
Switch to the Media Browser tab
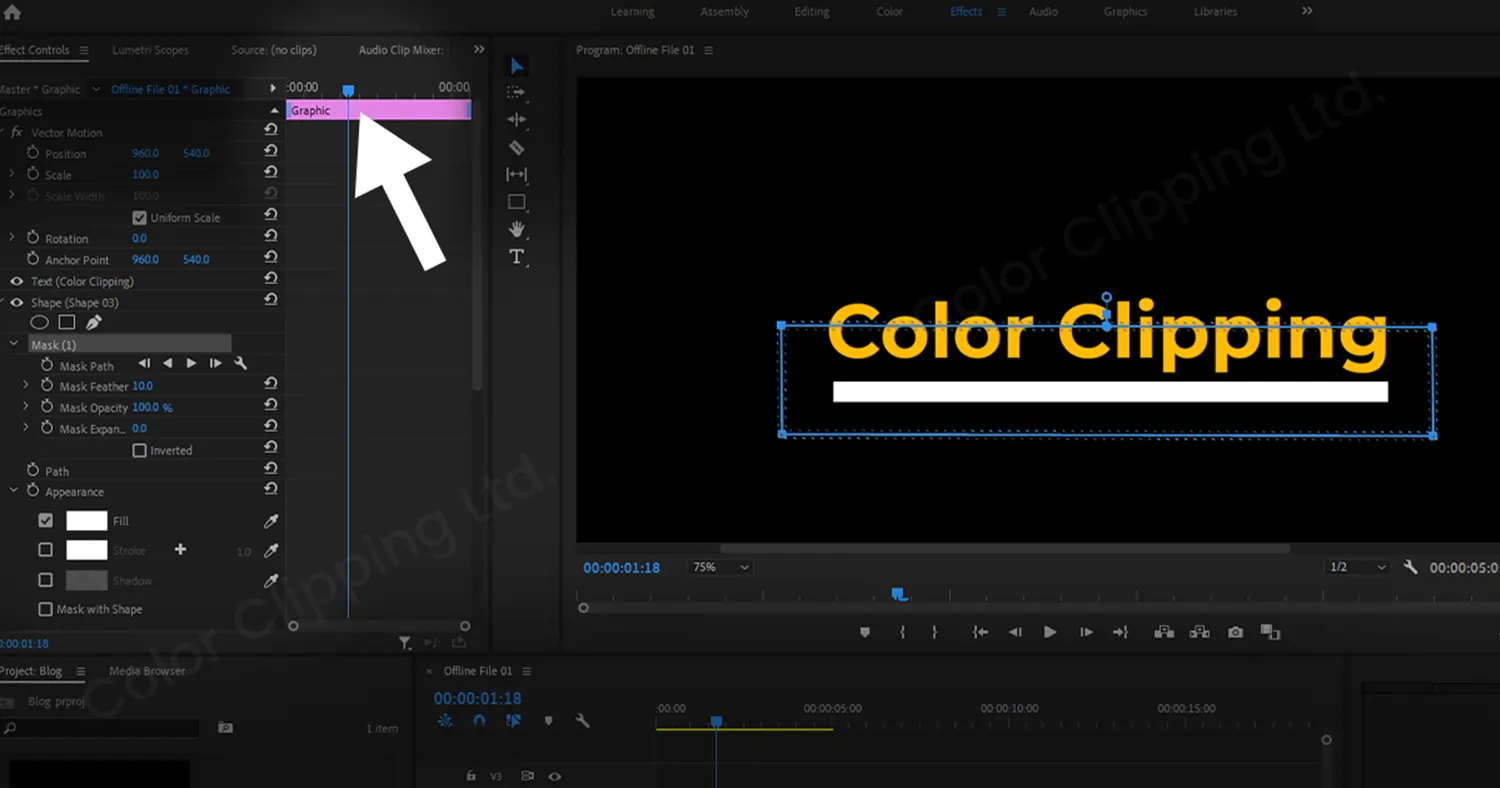pos(146,671)
